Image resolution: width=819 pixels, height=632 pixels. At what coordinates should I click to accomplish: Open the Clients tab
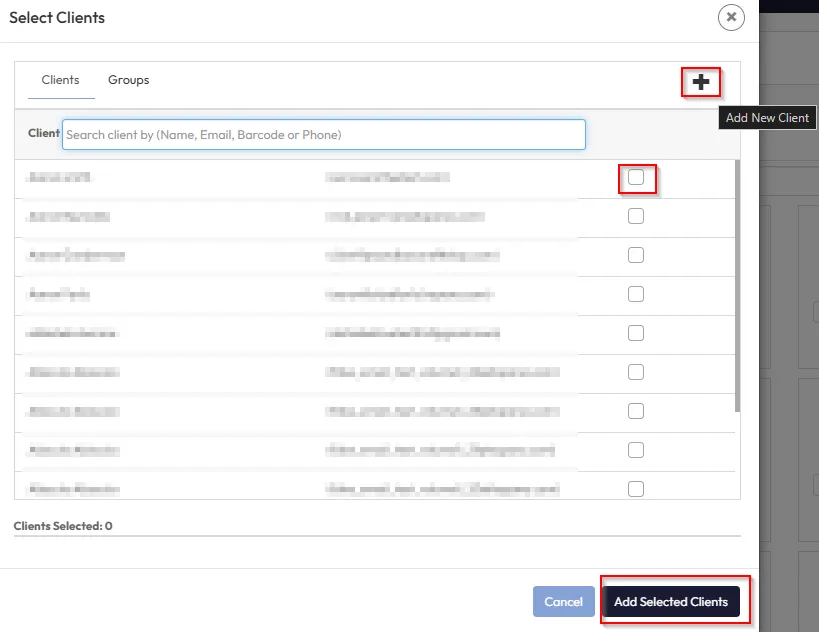point(60,80)
